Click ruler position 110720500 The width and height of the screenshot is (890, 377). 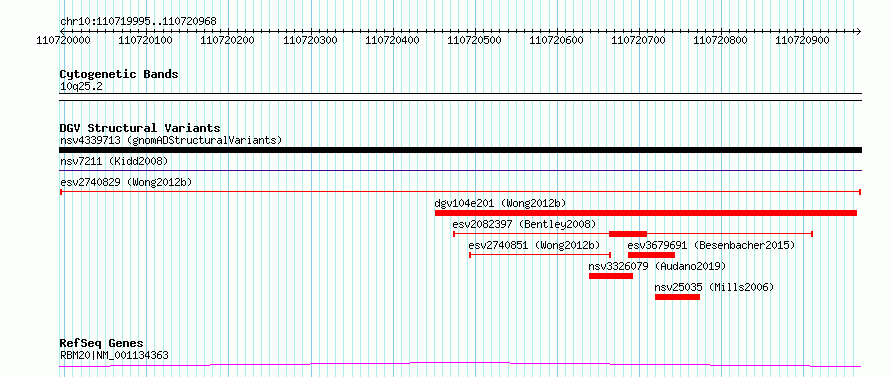pos(474,41)
